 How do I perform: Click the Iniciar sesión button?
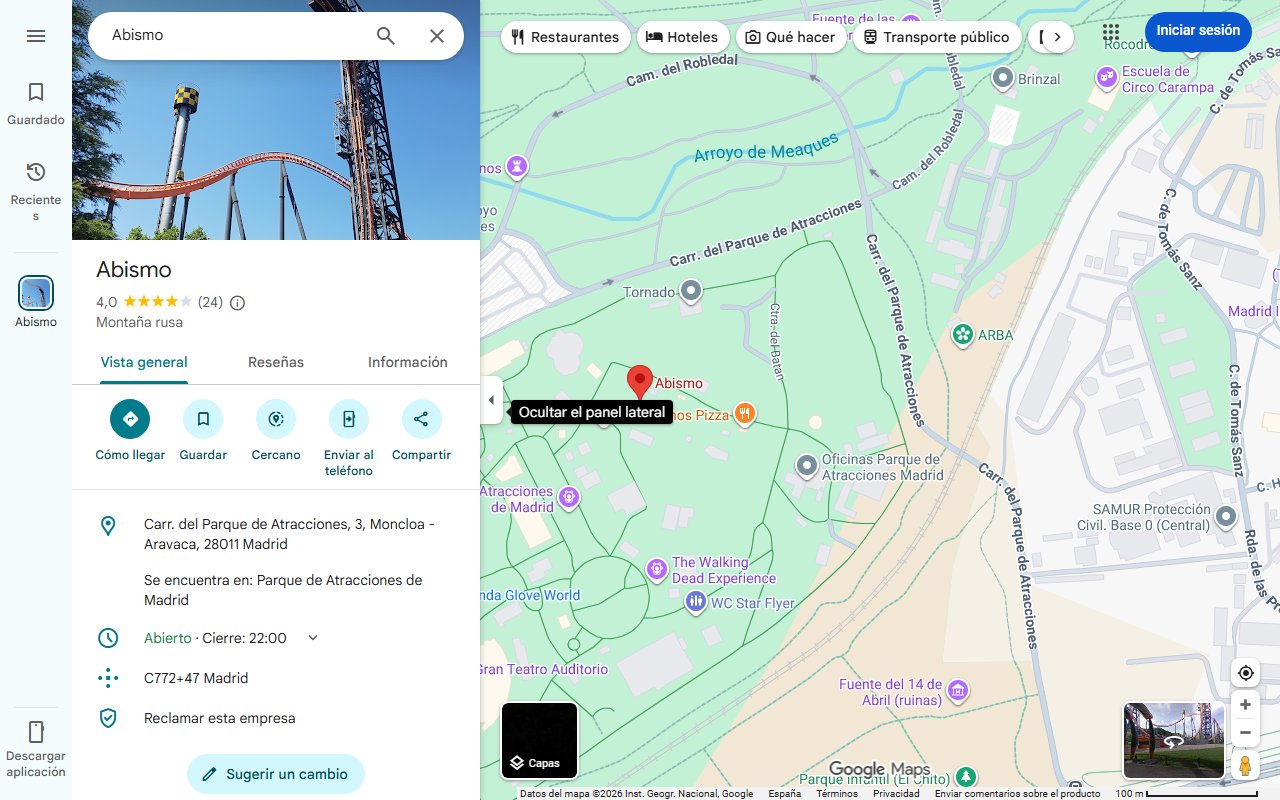pos(1197,31)
